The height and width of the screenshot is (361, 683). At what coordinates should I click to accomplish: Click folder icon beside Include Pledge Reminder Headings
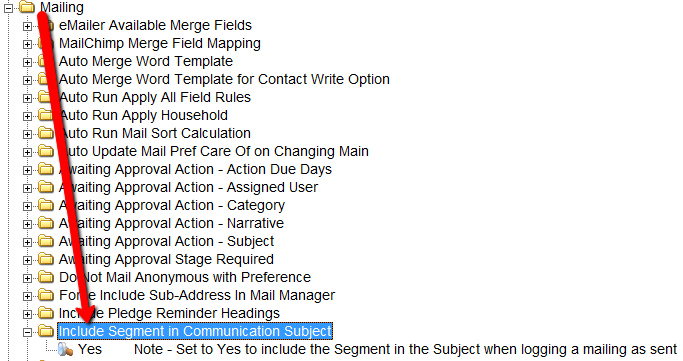click(x=46, y=313)
